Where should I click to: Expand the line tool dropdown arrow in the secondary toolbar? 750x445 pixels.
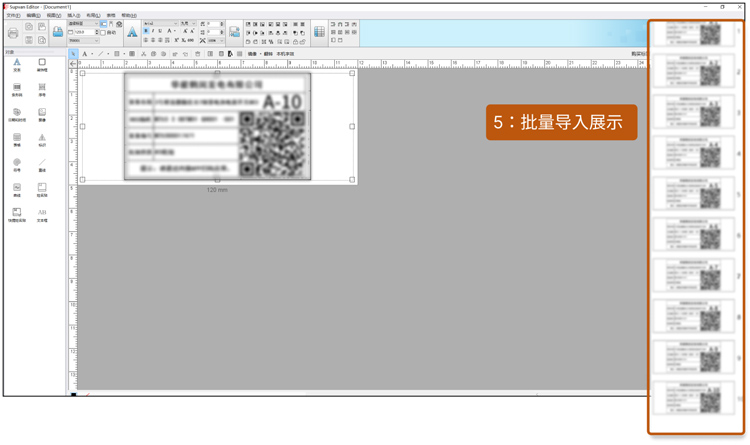point(108,54)
